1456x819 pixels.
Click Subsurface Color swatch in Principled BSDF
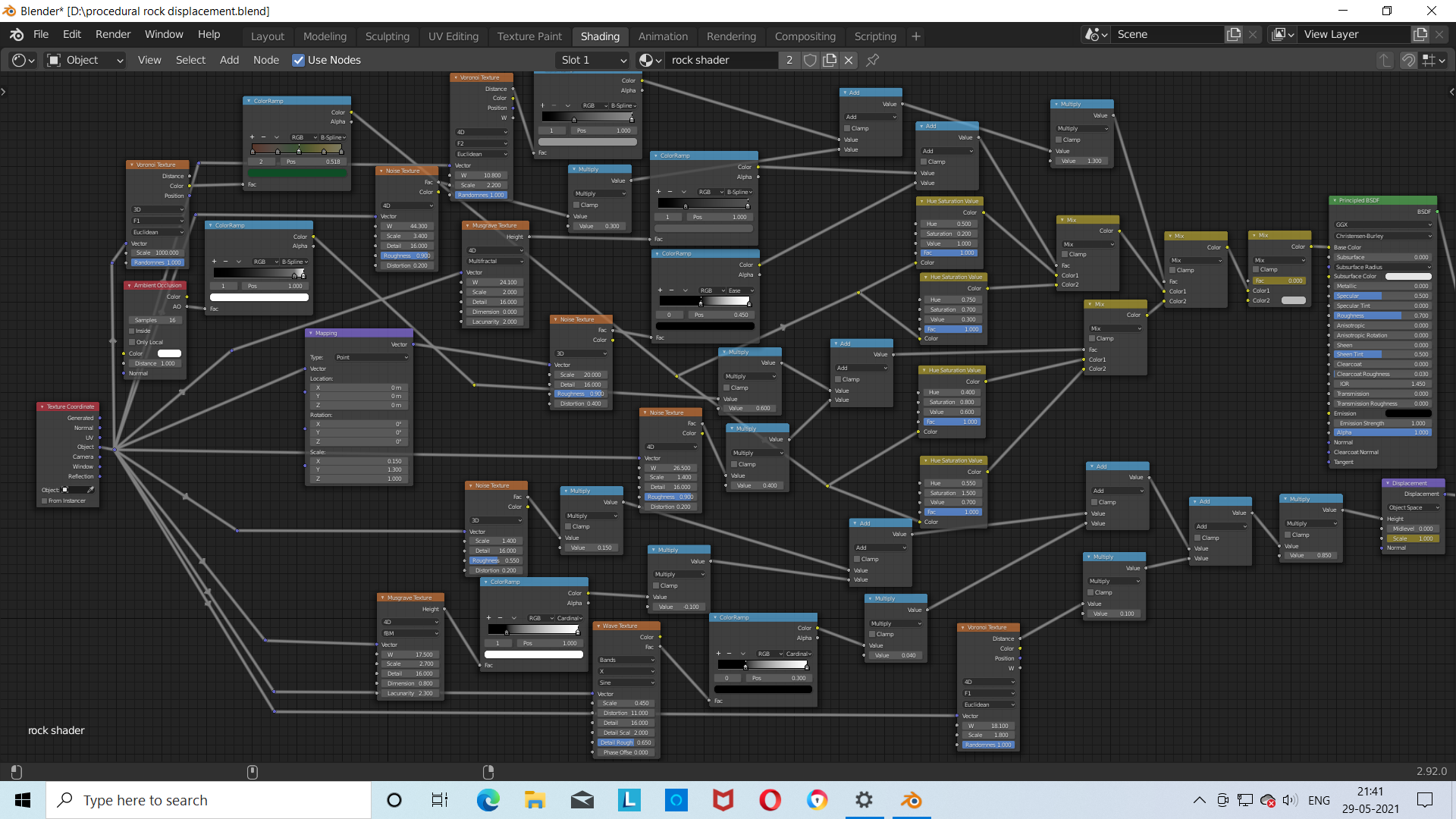1408,277
